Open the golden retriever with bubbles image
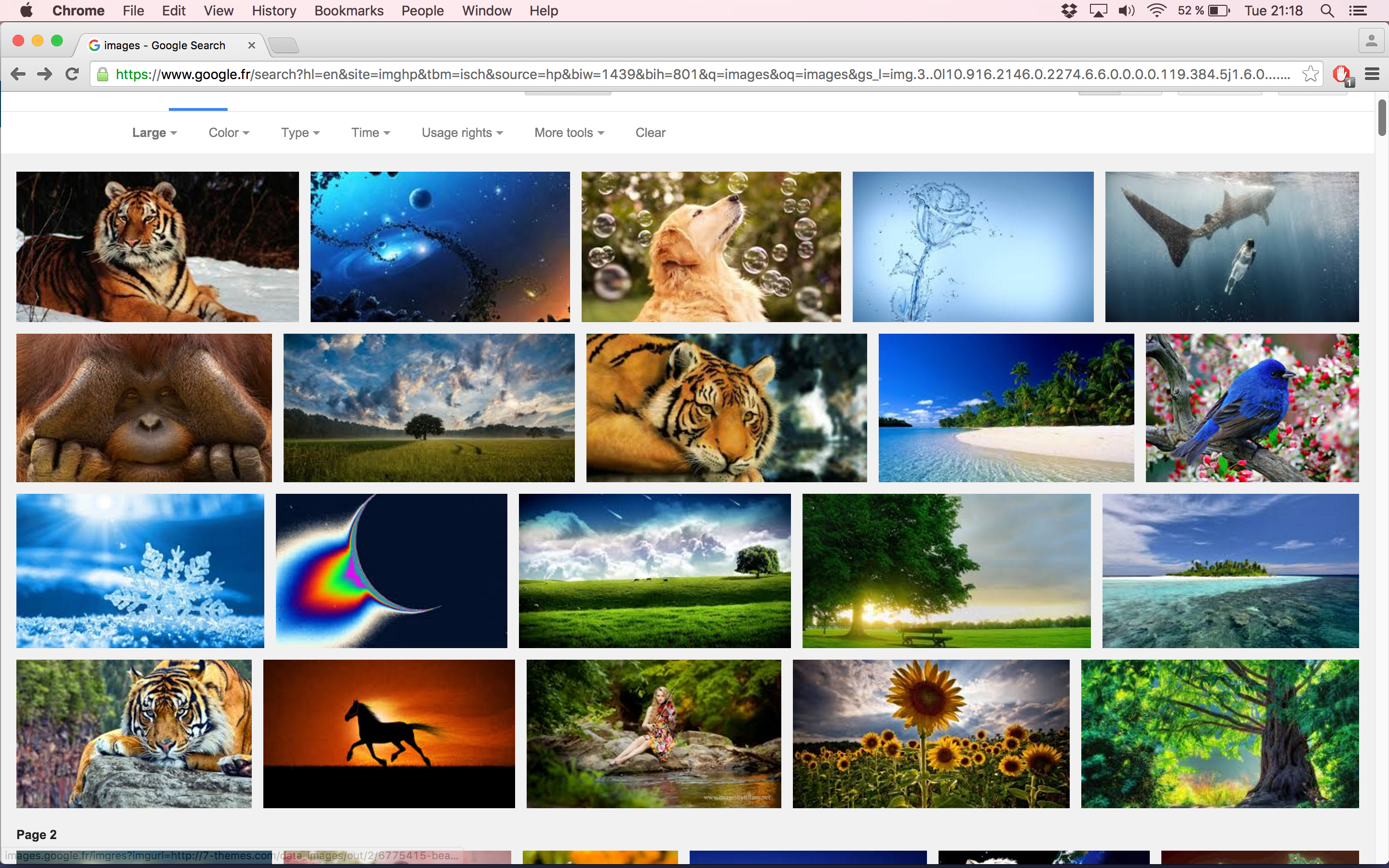Screen dimensions: 1389x868 (x=711, y=247)
